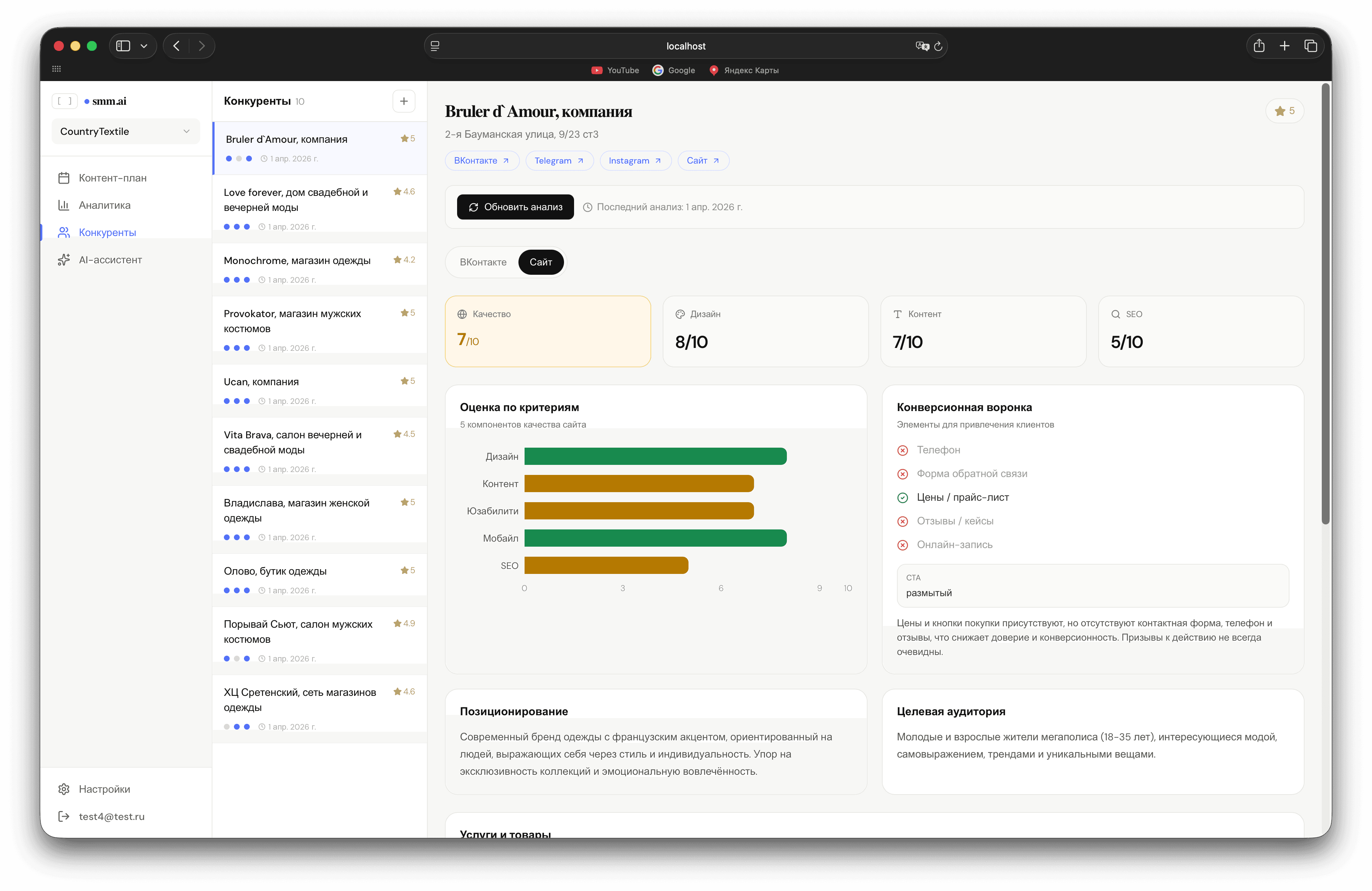Select ХЦ Сретенский in the list

click(320, 708)
